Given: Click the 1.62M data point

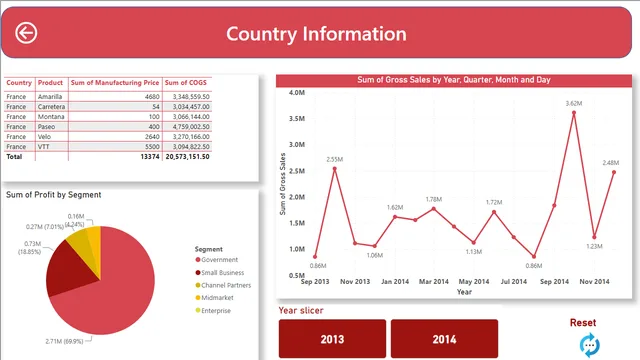Looking at the screenshot, I should pyautogui.click(x=395, y=217).
